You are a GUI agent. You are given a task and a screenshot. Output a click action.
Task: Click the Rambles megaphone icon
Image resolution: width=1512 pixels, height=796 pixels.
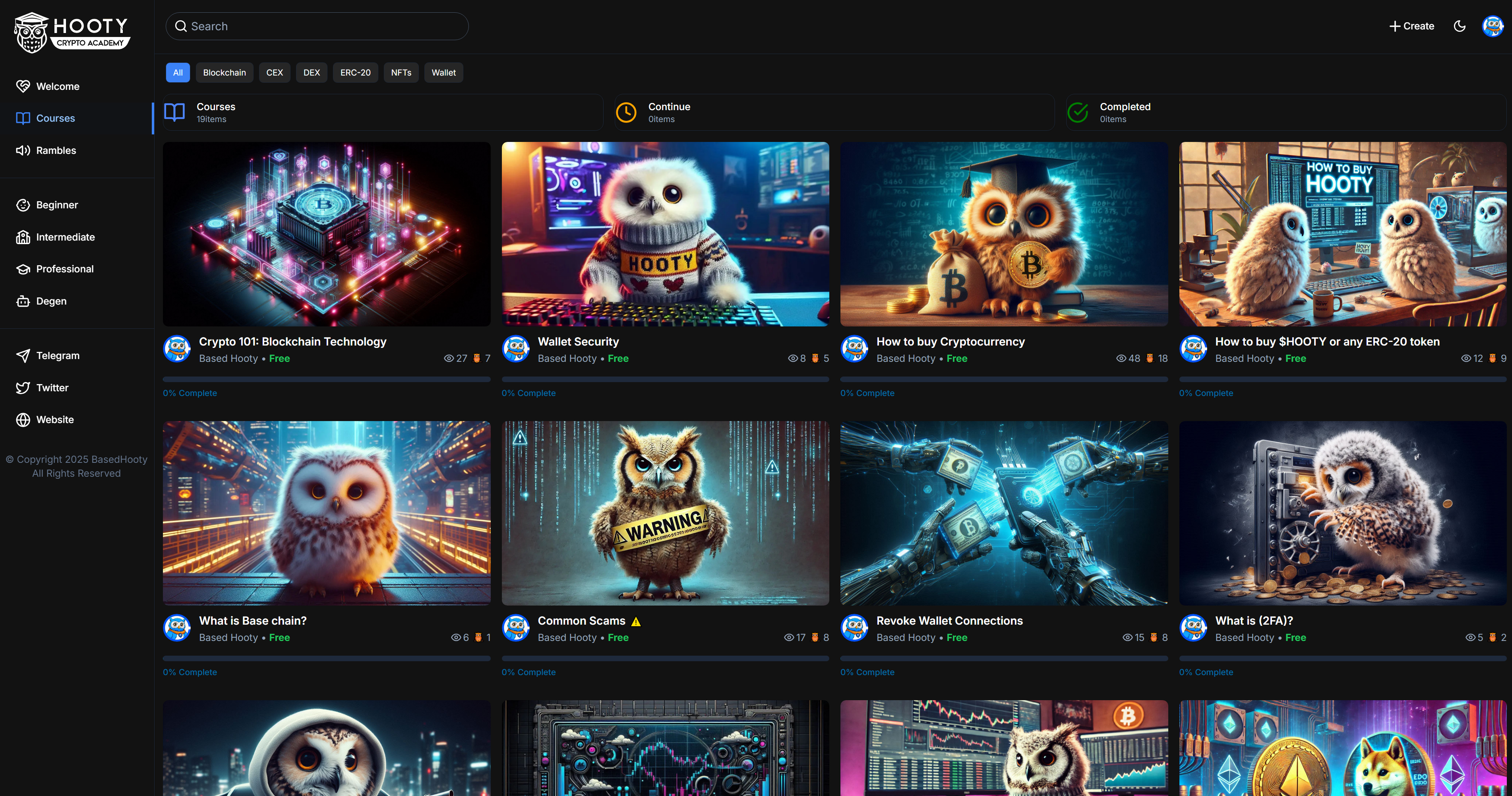tap(23, 150)
